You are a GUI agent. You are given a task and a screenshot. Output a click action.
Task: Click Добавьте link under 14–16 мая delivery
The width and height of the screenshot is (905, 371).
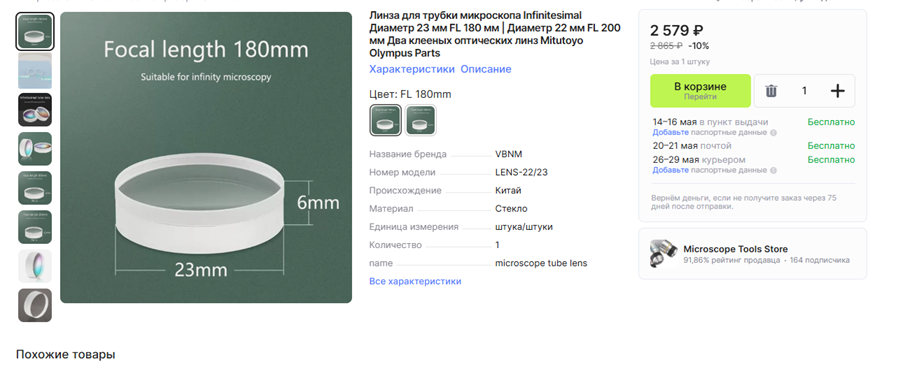671,133
